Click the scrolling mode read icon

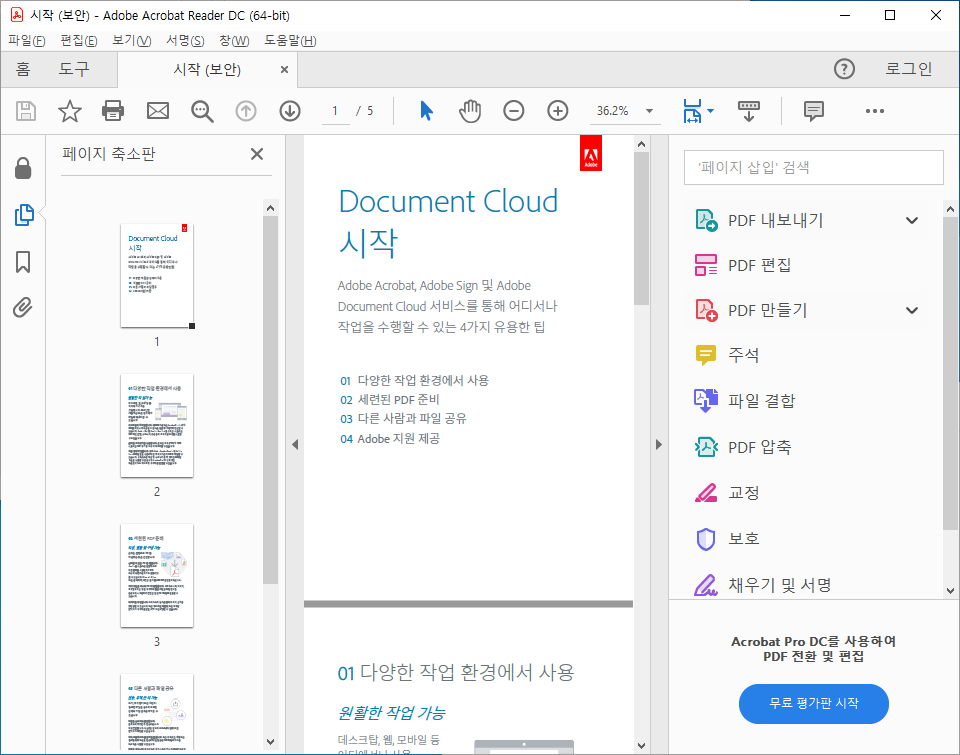pyautogui.click(x=749, y=111)
